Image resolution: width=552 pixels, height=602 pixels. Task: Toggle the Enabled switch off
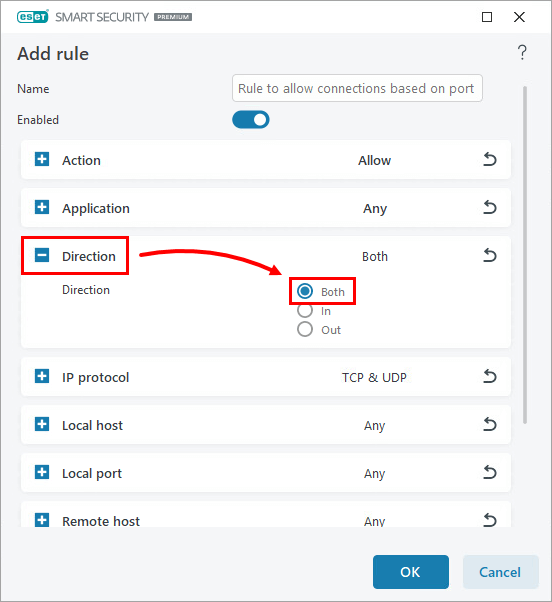tap(251, 120)
